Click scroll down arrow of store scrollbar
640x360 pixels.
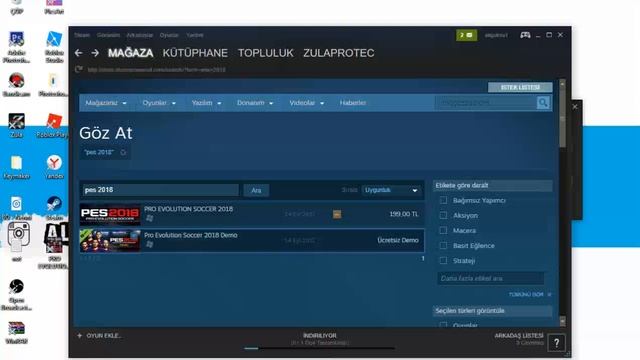pyautogui.click(x=562, y=321)
